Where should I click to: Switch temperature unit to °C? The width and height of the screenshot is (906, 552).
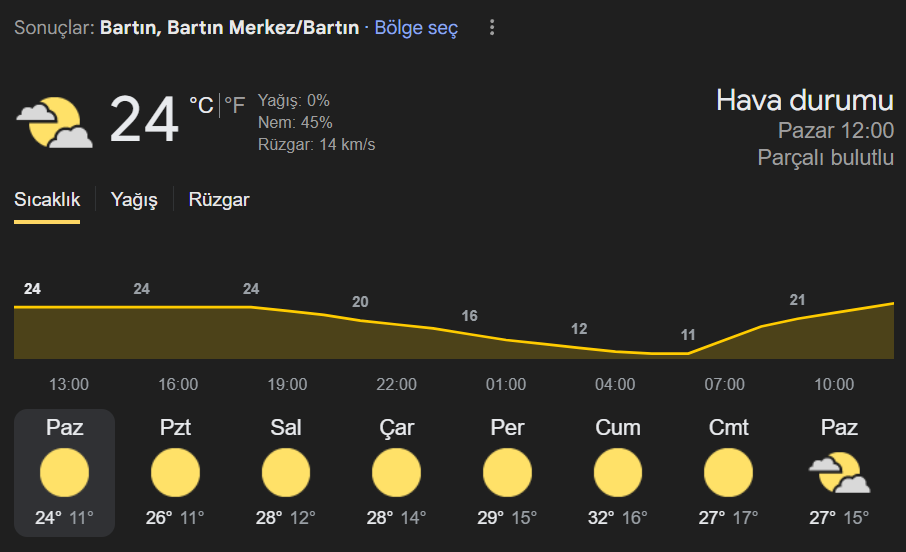click(202, 105)
